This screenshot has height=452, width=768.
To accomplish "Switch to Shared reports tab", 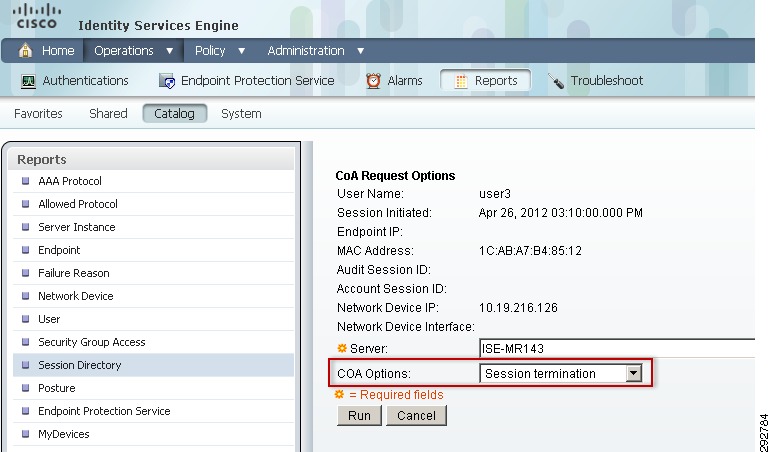I will (x=108, y=114).
